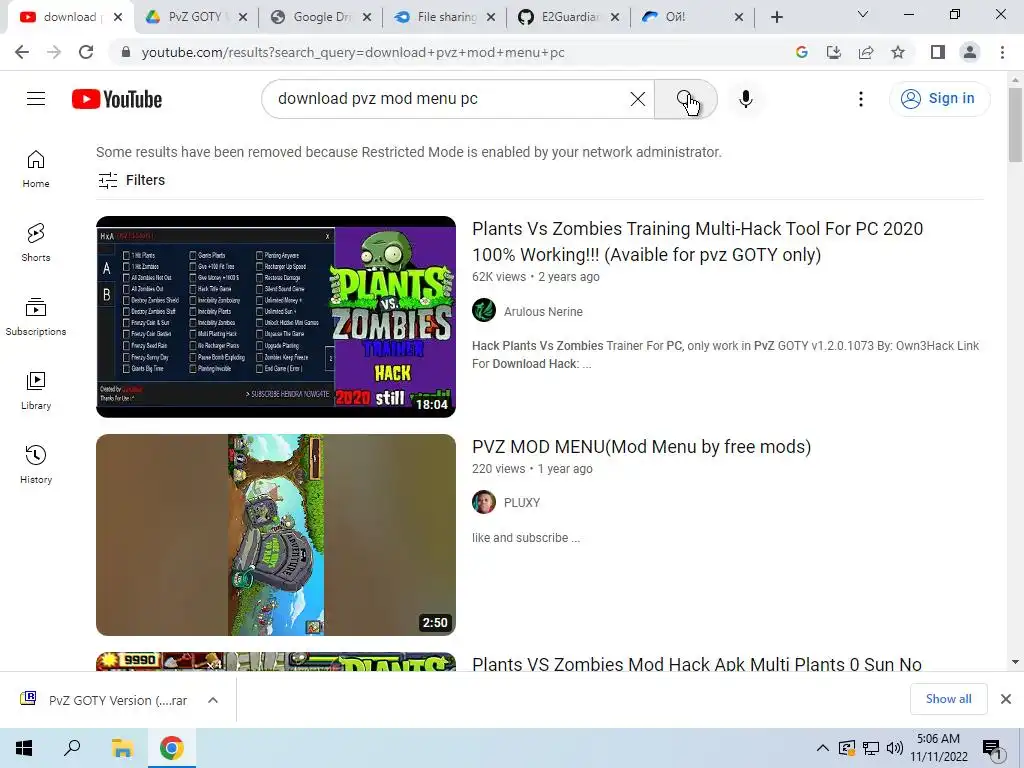
Task: Click Show all downloads
Action: (x=948, y=699)
